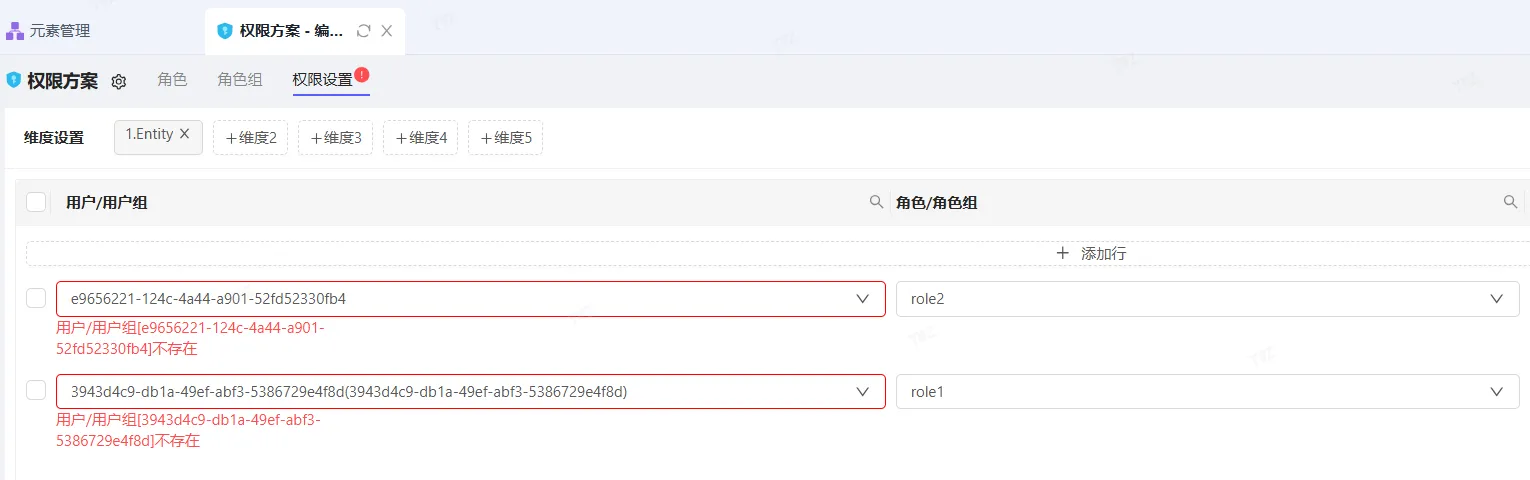Click the red error badge on 权限设置

[x=362, y=75]
